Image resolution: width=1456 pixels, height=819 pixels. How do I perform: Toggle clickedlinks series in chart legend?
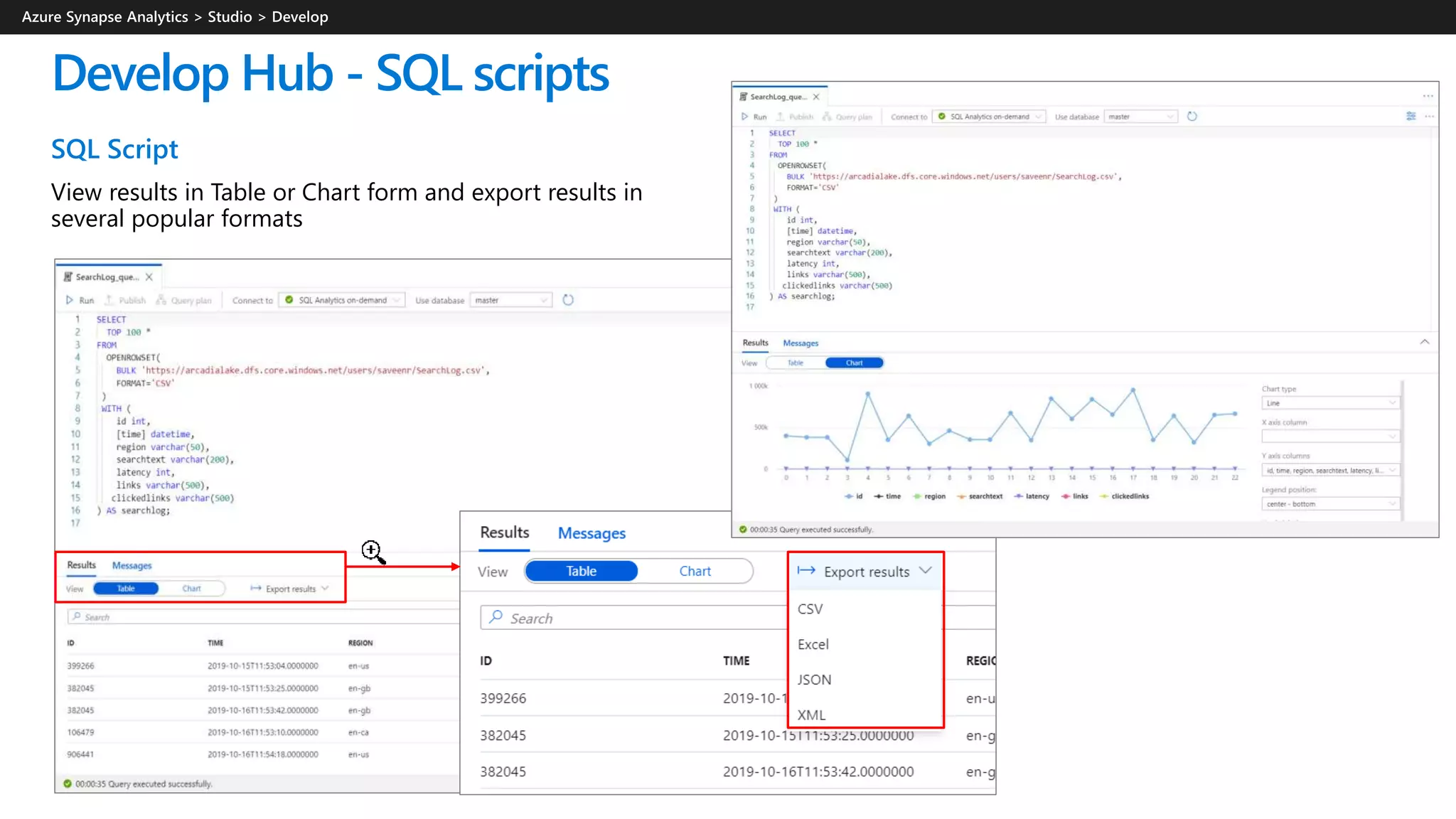1124,496
